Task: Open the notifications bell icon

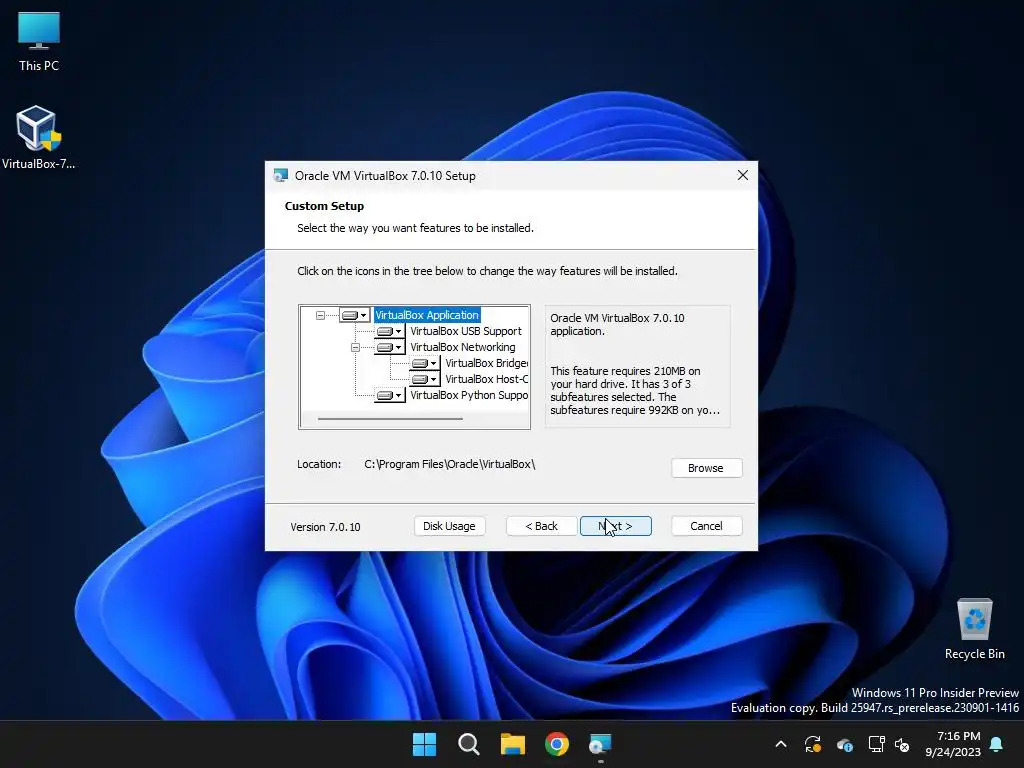Action: (997, 744)
